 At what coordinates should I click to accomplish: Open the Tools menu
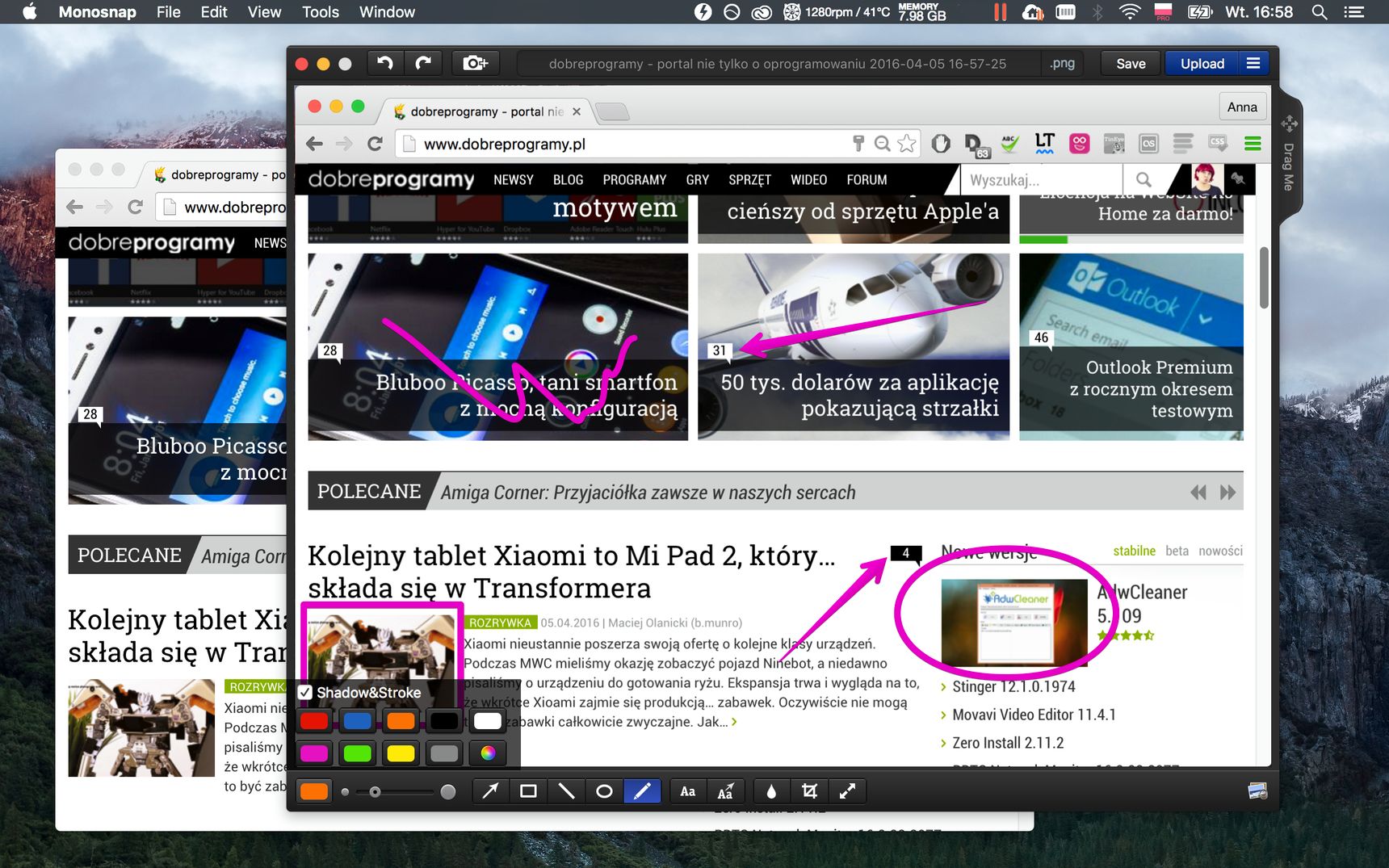(321, 12)
